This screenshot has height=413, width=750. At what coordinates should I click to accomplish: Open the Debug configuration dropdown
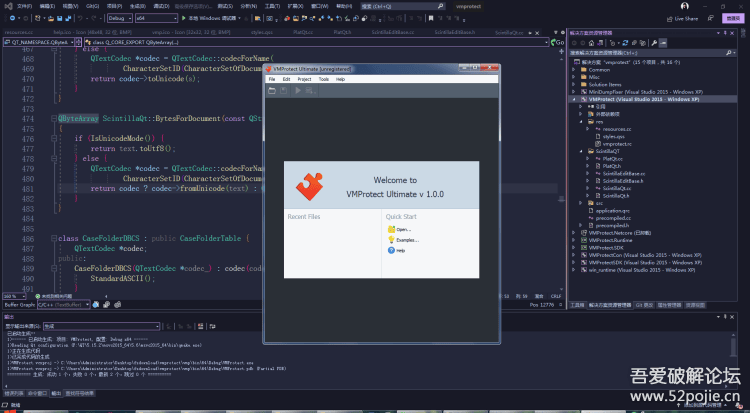click(x=120, y=18)
